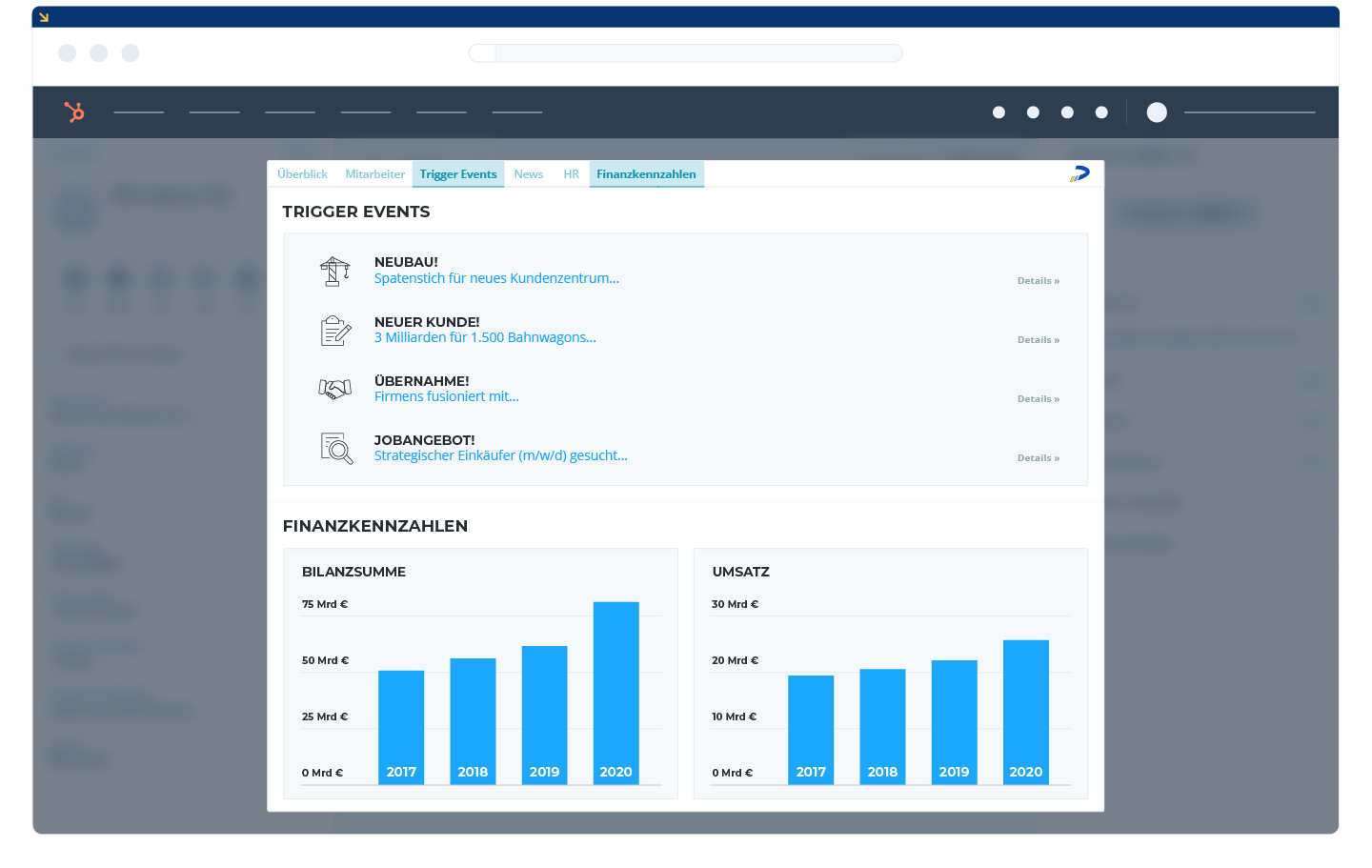Open the Dealfront logo in the panel corner
The height and width of the screenshot is (868, 1372).
click(x=1079, y=173)
